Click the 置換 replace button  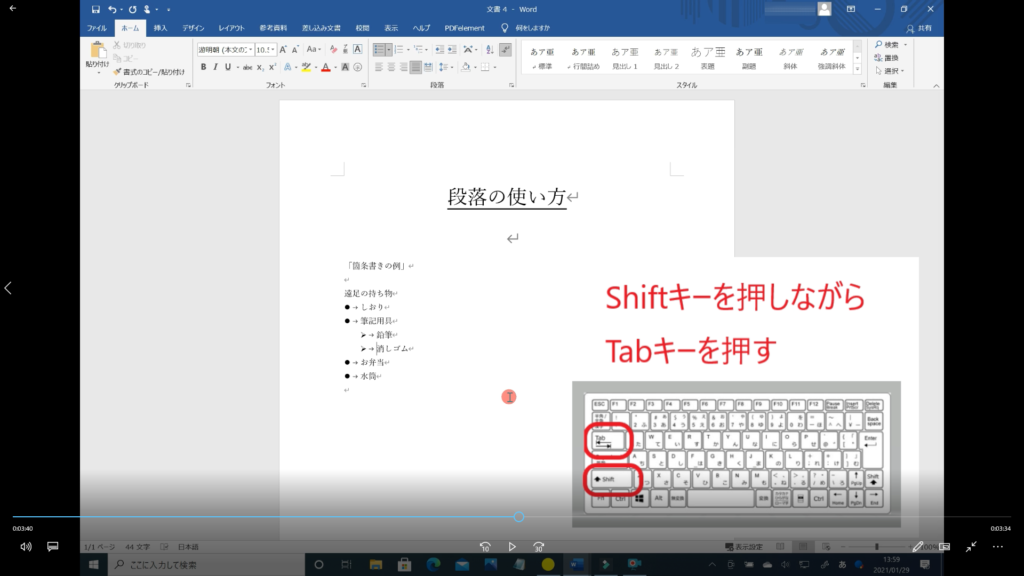pos(889,57)
